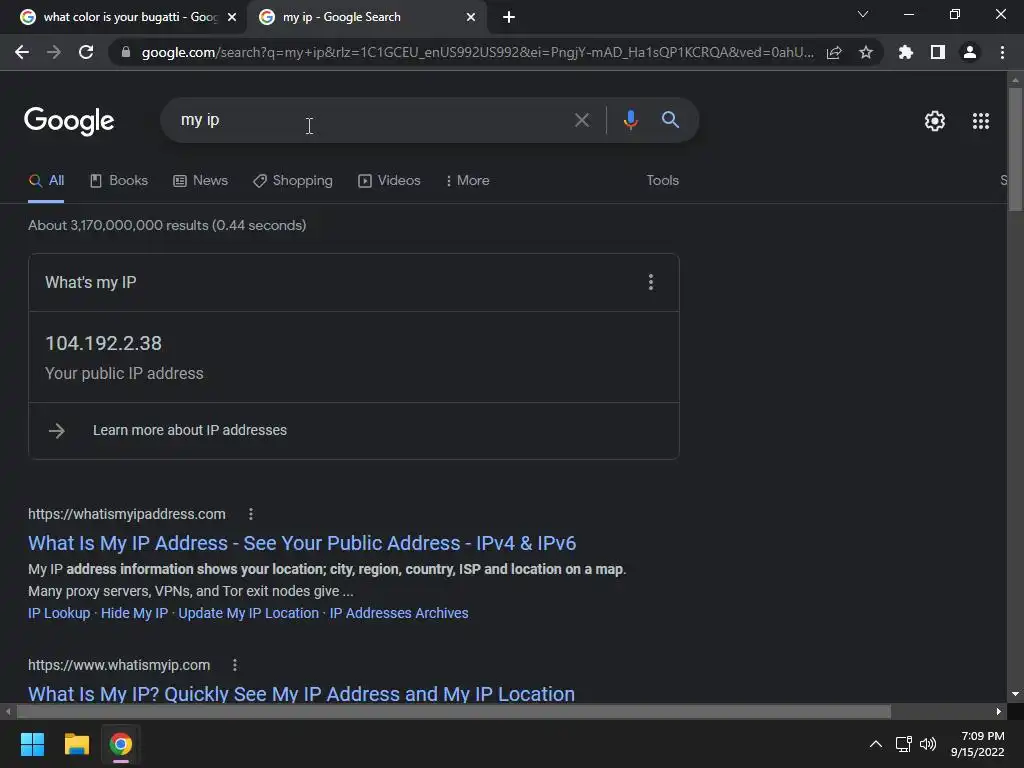Screen dimensions: 1024x768
Task: Open the Extensions puzzle icon
Action: [x=906, y=52]
